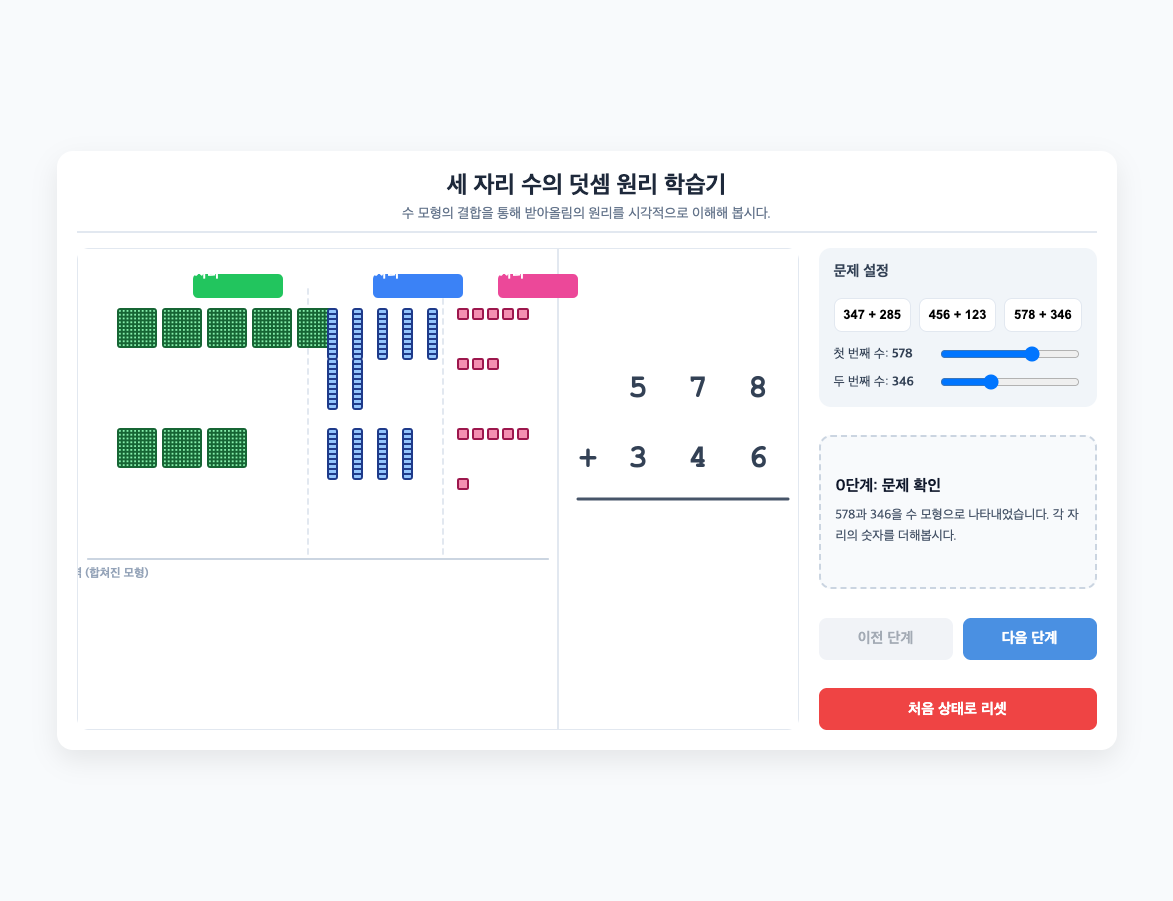Click the 0단계: 문제 확인 step description box
This screenshot has width=1173, height=901.
(958, 512)
